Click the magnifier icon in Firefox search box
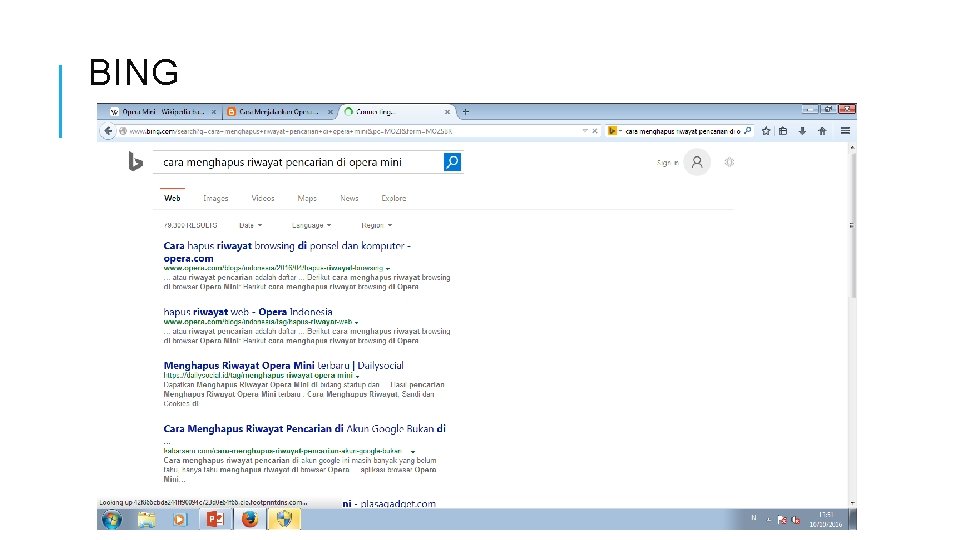 coord(747,130)
